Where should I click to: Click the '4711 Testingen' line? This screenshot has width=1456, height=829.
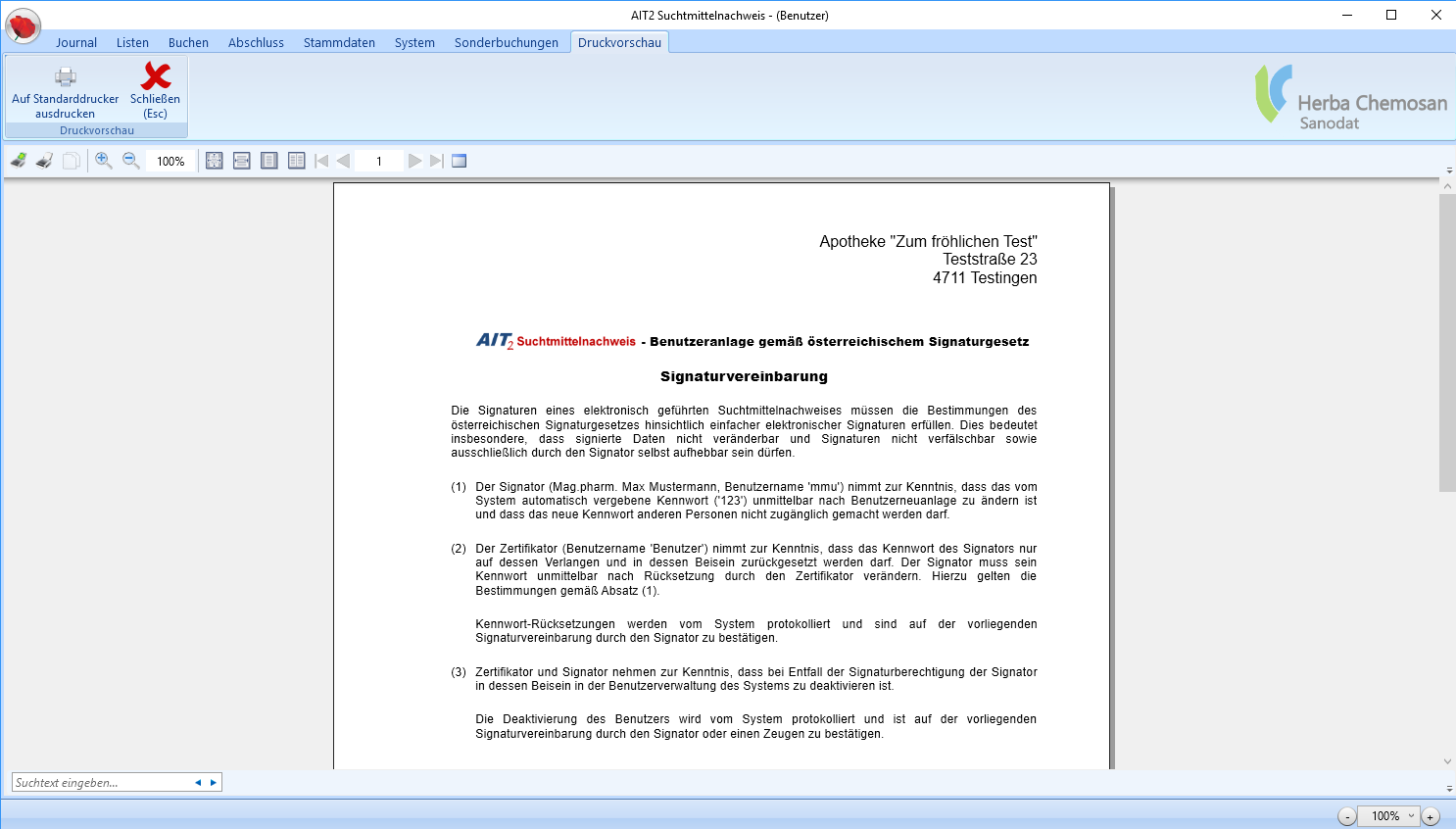[x=985, y=278]
